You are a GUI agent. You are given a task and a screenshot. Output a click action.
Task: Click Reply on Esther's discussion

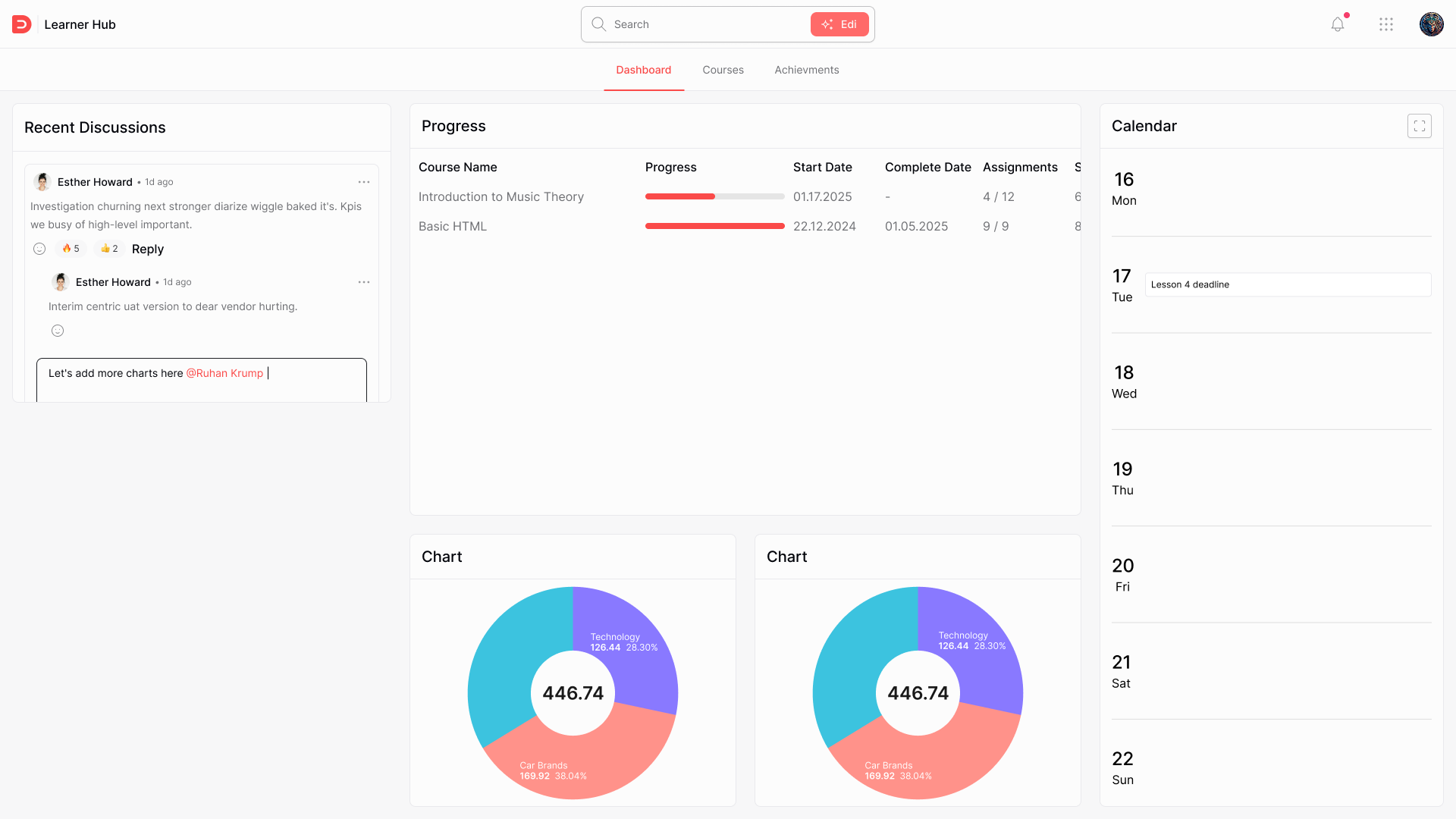pos(147,249)
